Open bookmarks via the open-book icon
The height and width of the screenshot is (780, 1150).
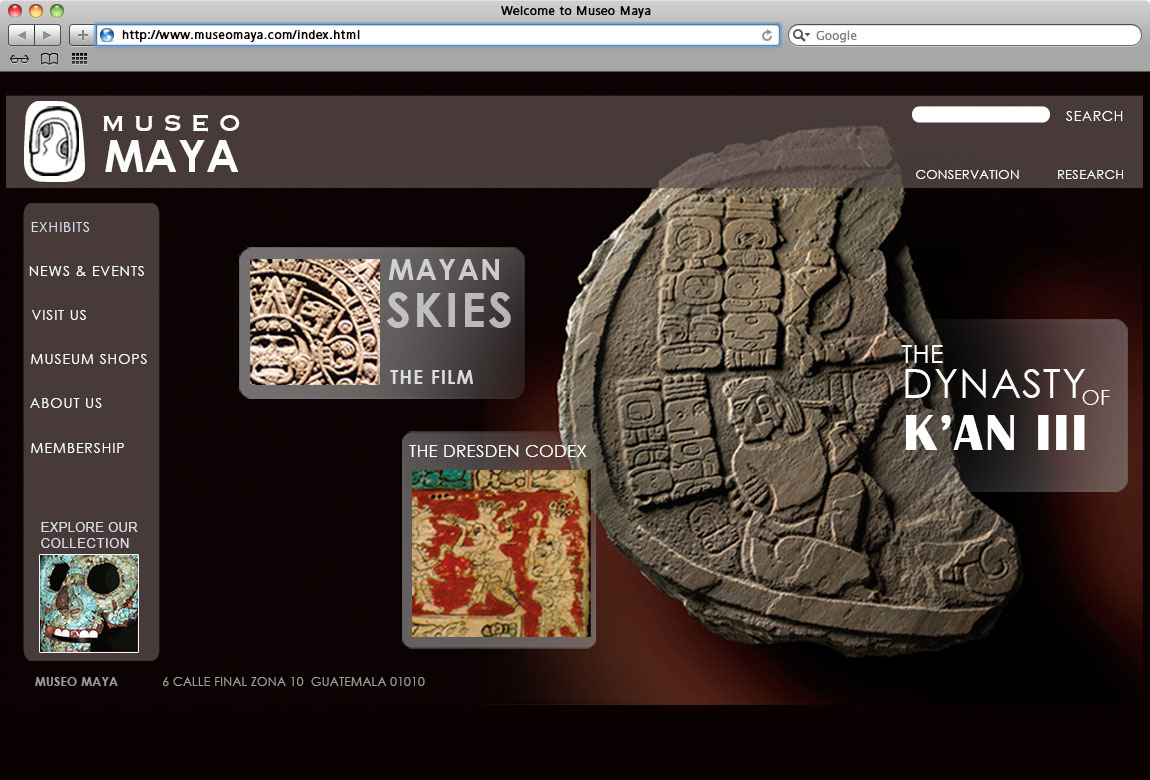coord(48,58)
